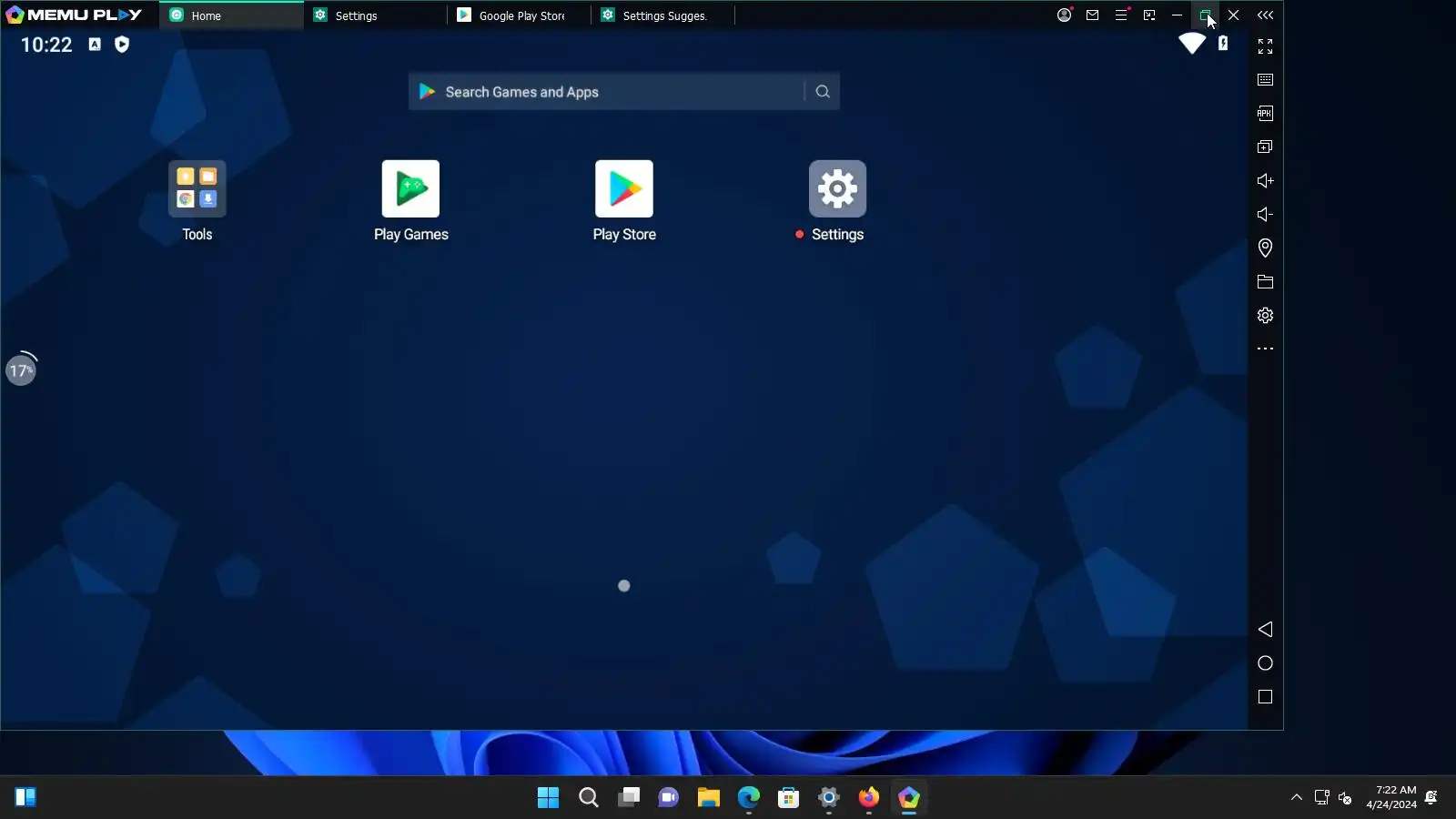Click the system tray network icon
Screen dimensions: 1456x819
coord(1322,798)
